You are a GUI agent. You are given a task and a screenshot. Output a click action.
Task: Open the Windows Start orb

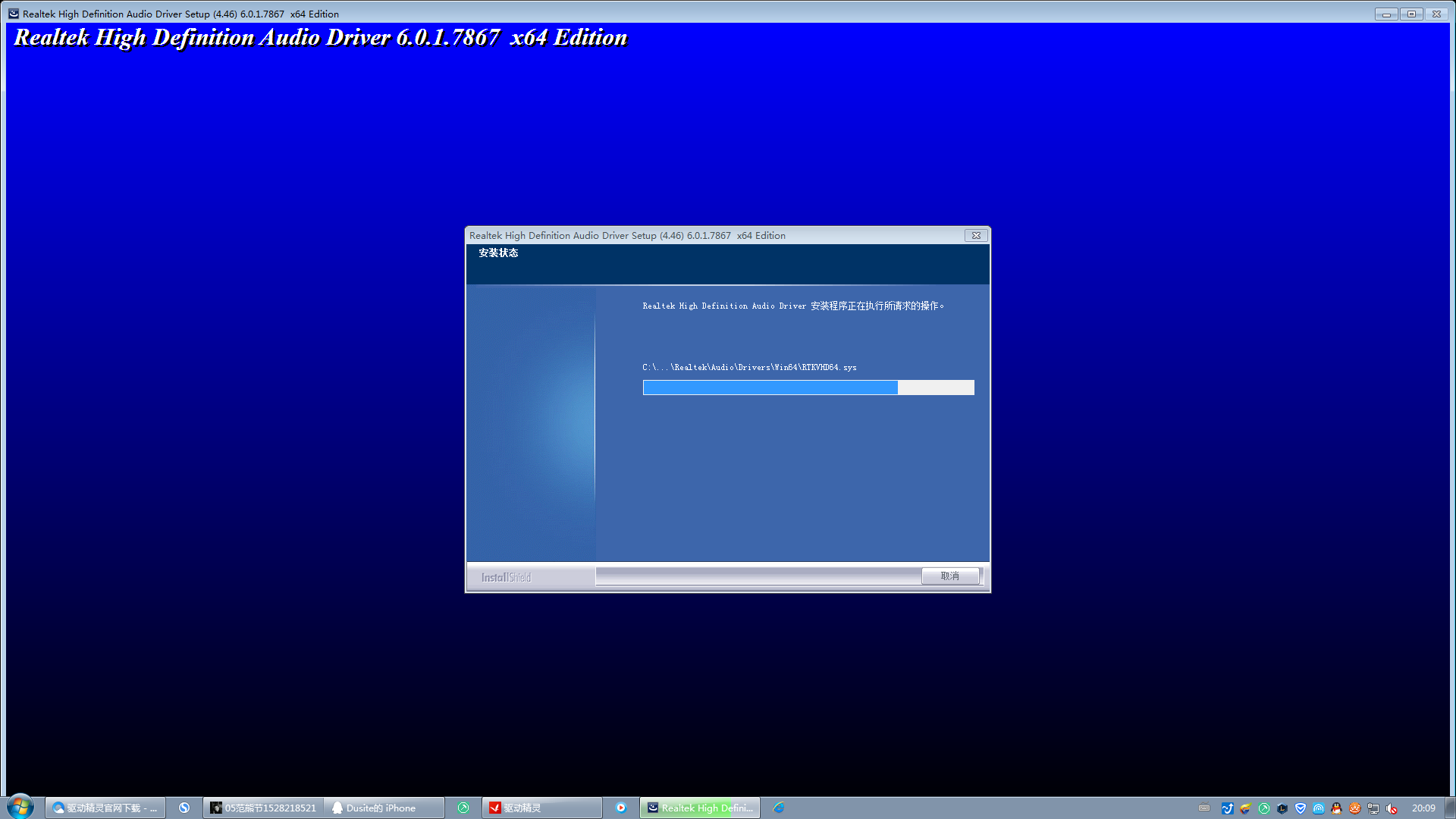[20, 807]
